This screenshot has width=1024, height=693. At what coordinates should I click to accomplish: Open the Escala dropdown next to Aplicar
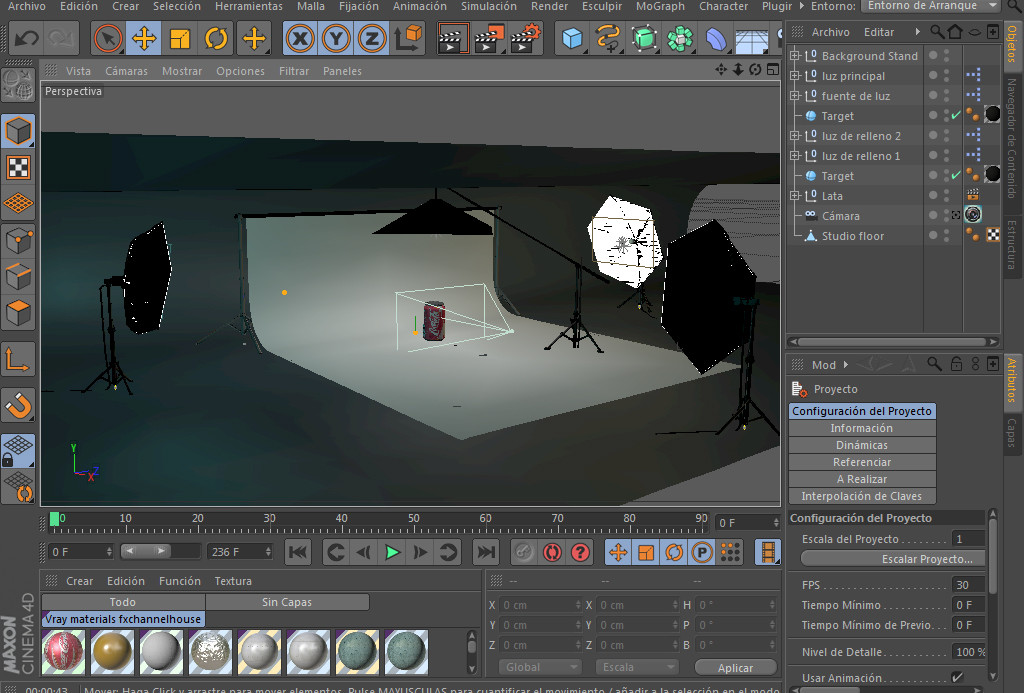(x=637, y=666)
